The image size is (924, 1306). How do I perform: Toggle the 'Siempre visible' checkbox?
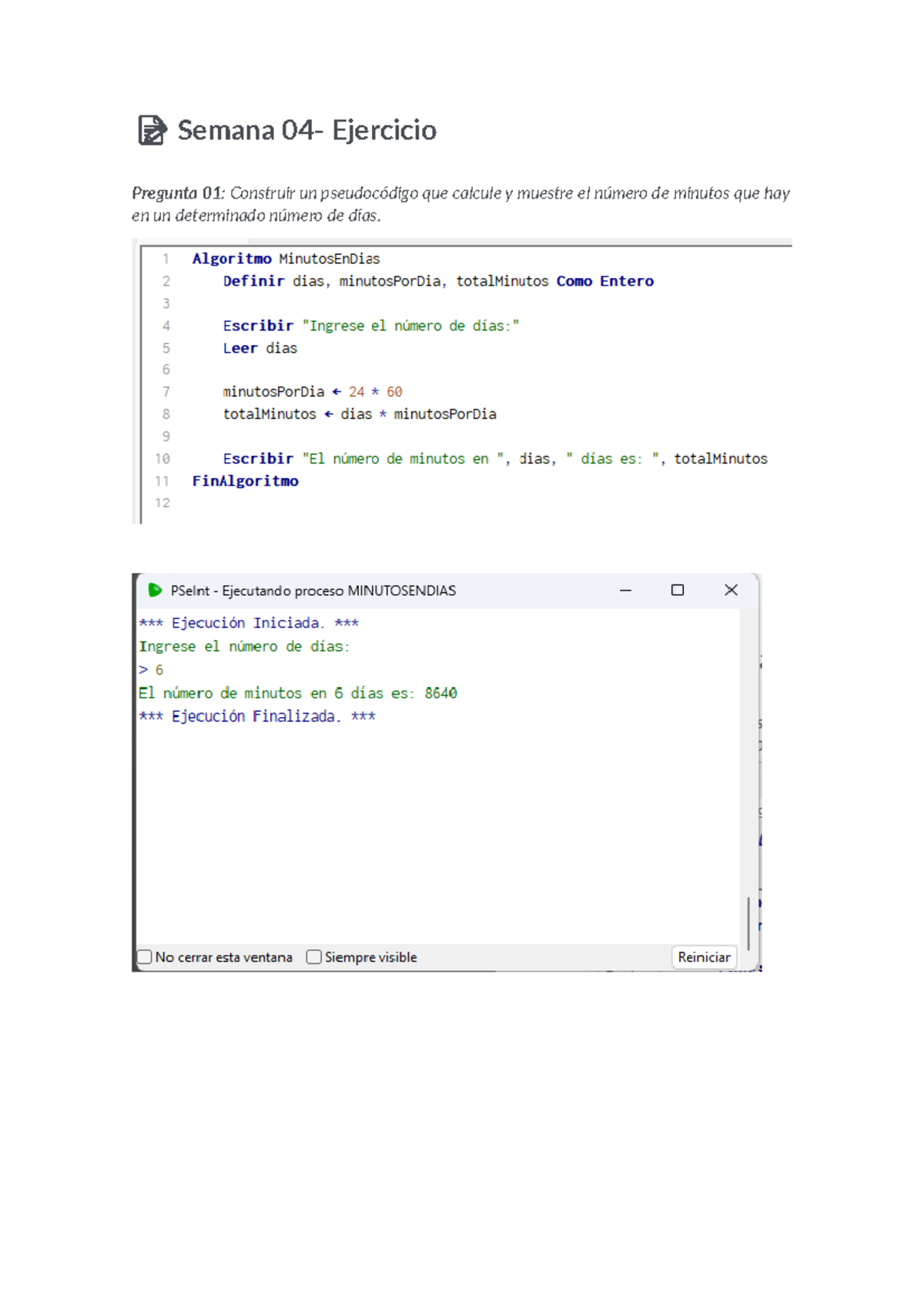pos(313,957)
